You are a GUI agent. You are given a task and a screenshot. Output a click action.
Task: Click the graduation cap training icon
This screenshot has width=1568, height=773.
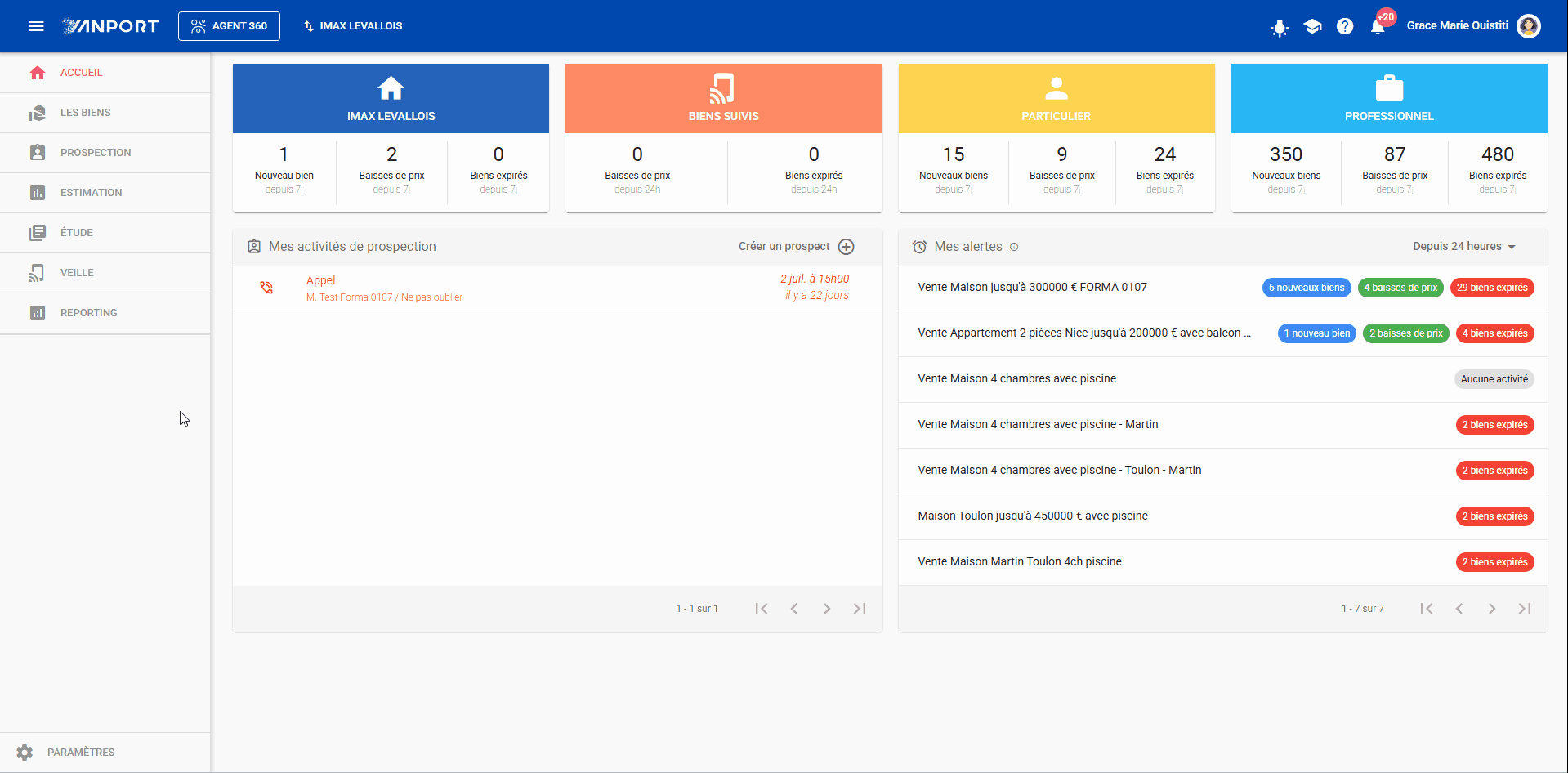tap(1312, 26)
